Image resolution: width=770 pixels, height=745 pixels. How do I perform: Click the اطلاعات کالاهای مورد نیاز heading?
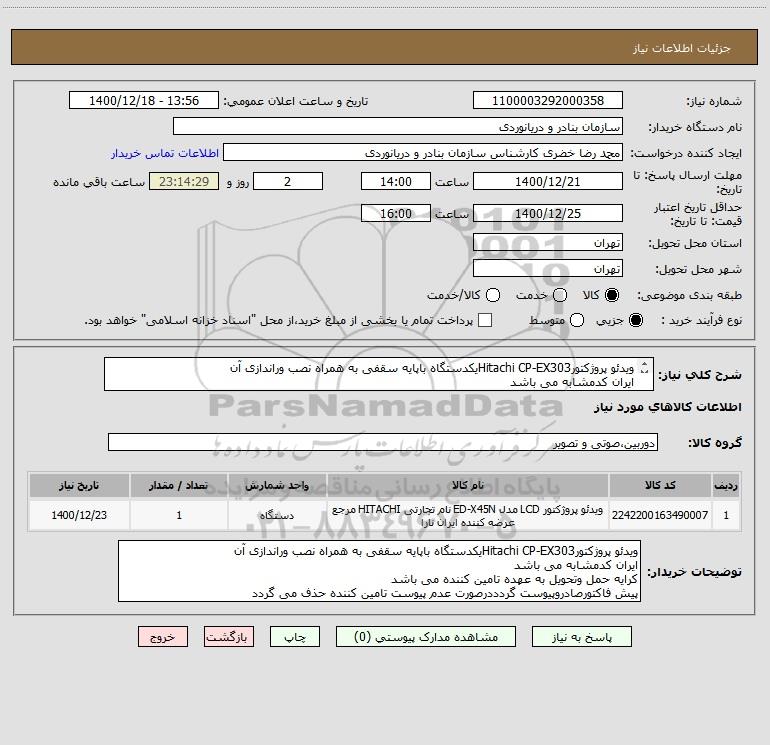pos(667,407)
